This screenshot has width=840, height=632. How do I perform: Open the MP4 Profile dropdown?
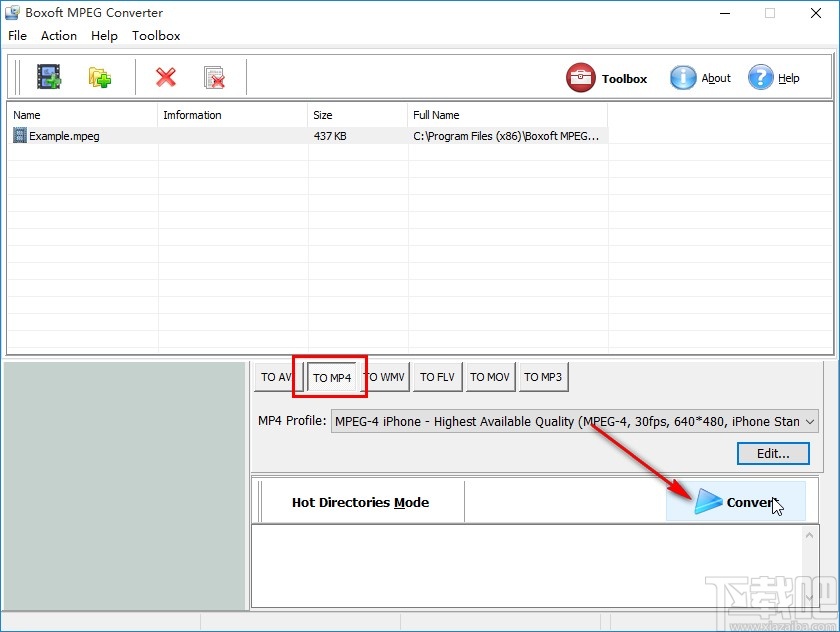pos(811,421)
